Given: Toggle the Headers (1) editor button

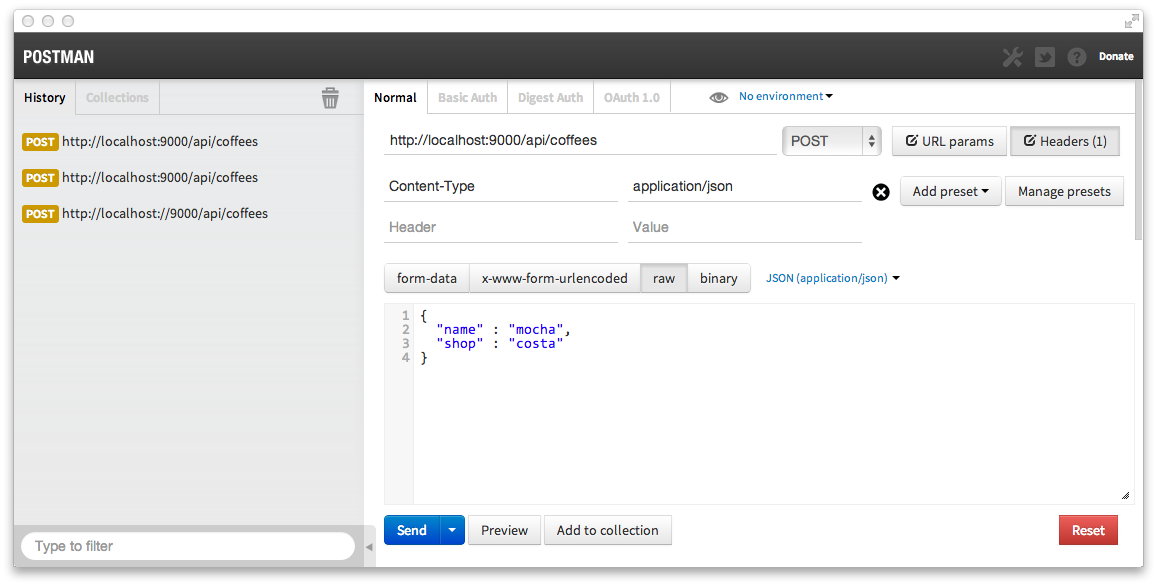Looking at the screenshot, I should click(x=1065, y=141).
